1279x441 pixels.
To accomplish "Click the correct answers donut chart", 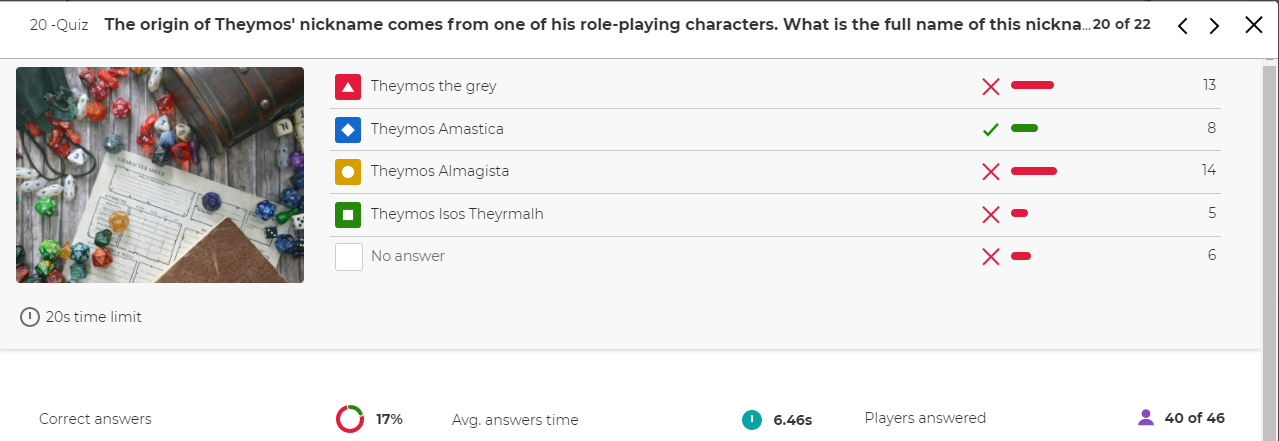I will pos(350,419).
